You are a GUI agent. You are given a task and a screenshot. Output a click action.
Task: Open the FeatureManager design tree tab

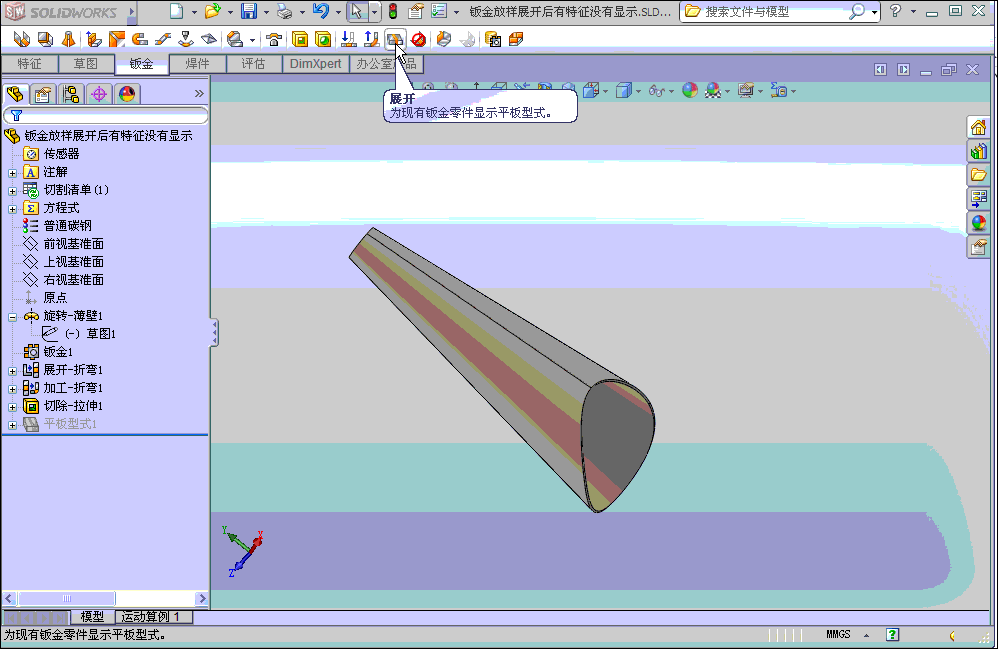[15, 94]
